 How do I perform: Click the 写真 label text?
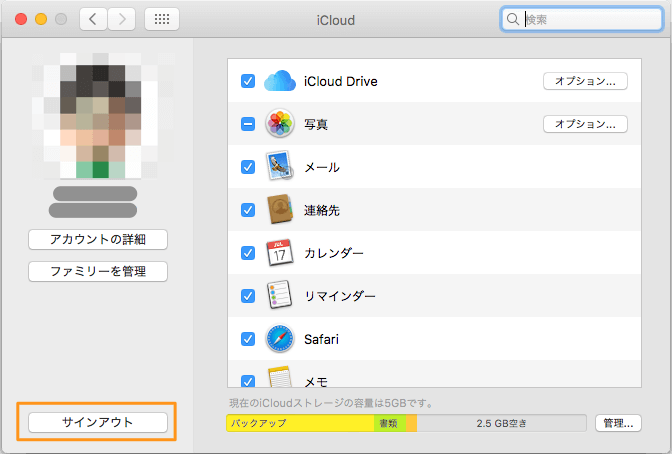point(316,124)
